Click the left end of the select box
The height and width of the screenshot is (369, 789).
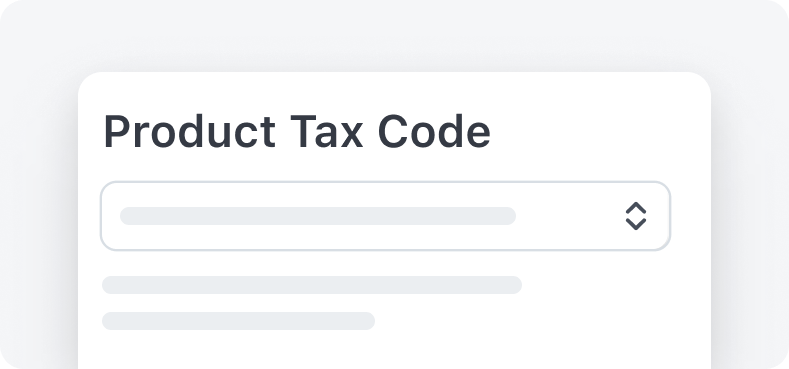tap(110, 216)
